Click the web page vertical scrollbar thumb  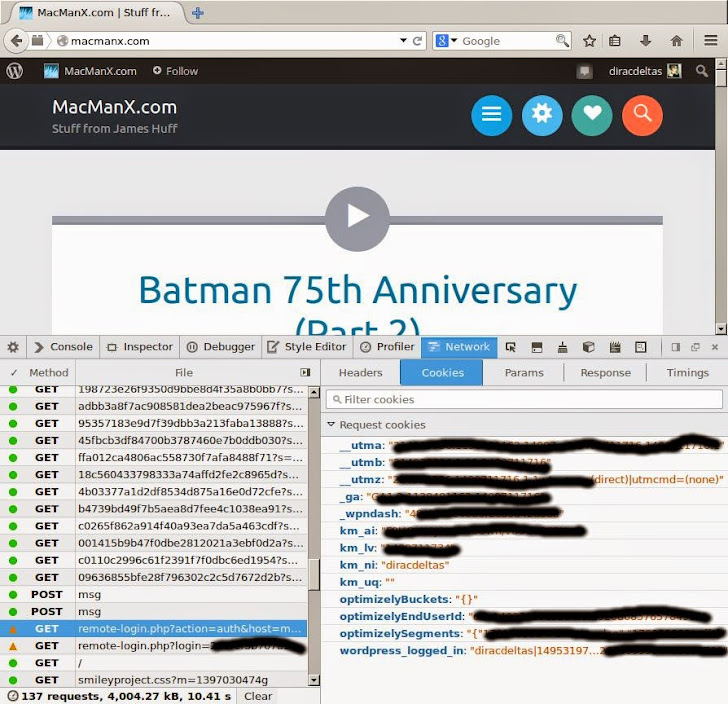tap(721, 78)
